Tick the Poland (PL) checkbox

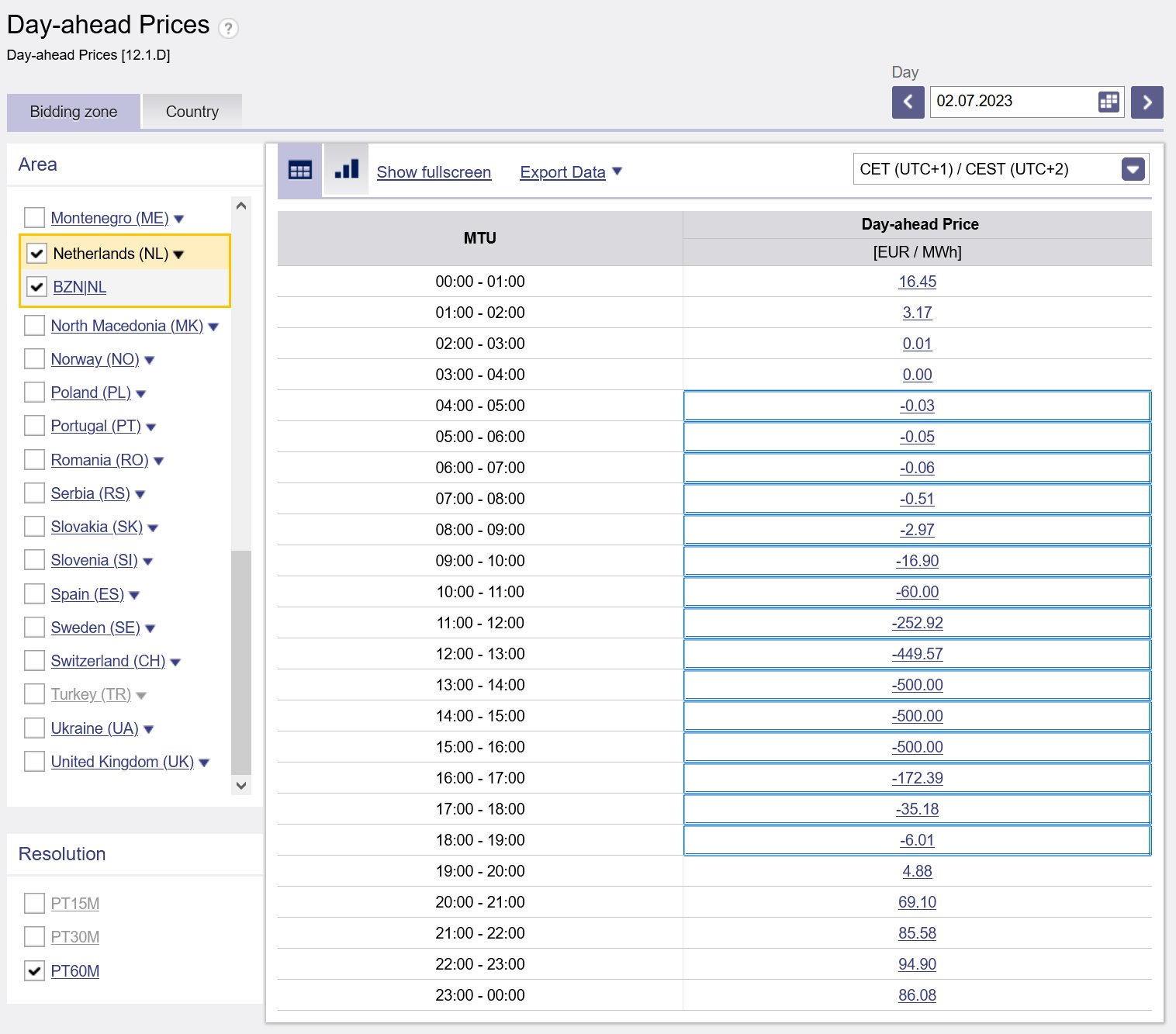34,392
